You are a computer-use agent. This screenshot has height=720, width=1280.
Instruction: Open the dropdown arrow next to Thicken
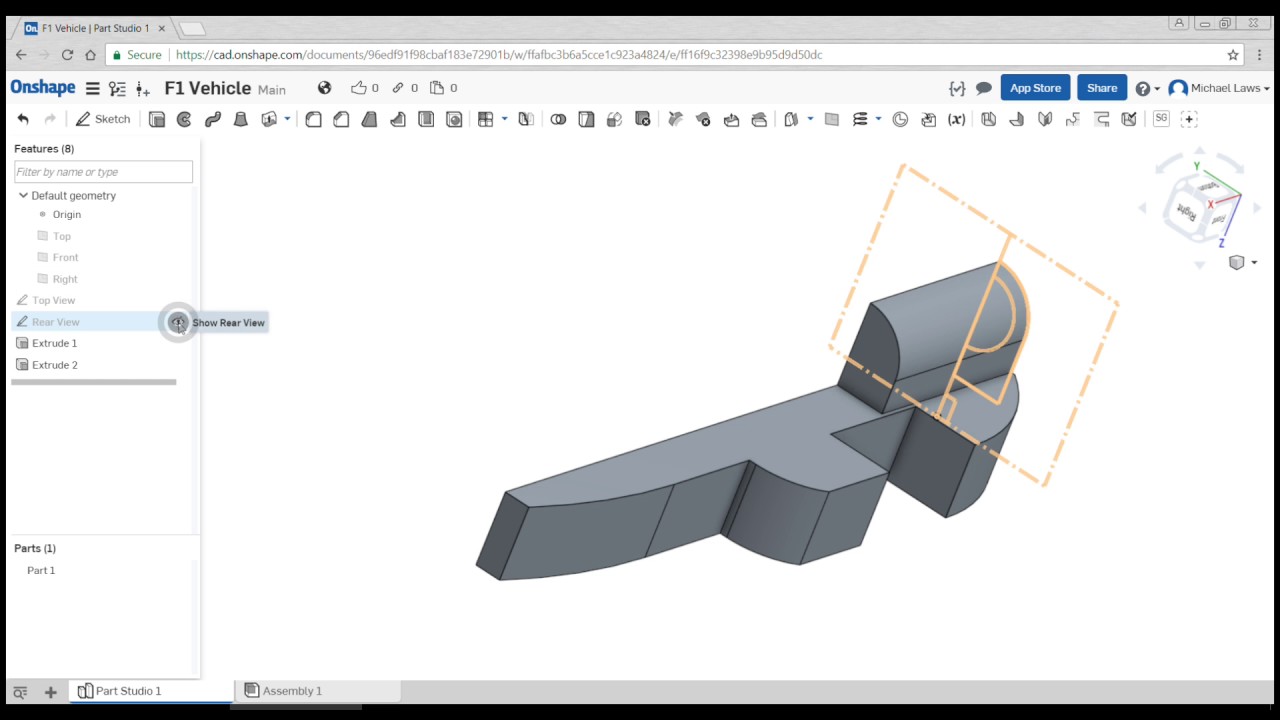(287, 119)
